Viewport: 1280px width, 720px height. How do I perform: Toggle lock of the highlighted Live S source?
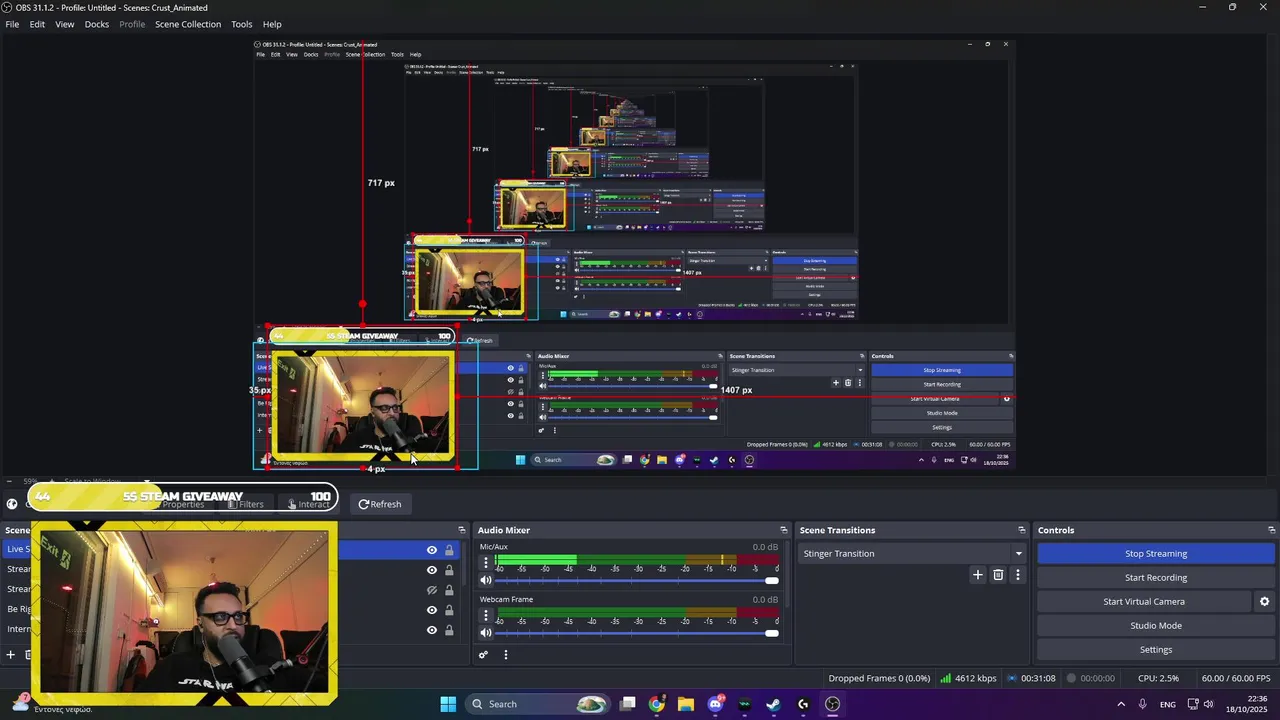pyautogui.click(x=449, y=550)
